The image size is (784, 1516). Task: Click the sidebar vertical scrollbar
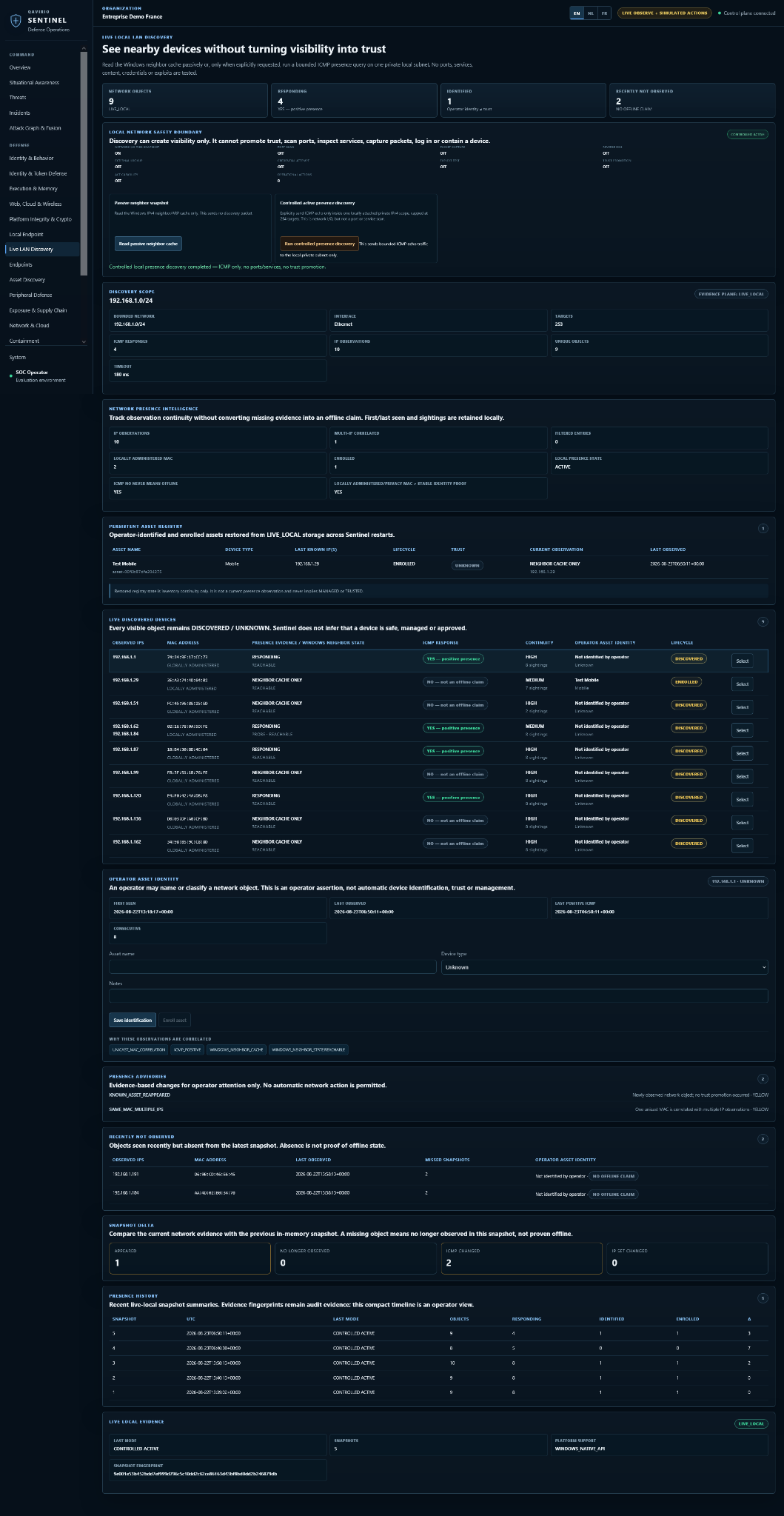point(84,163)
